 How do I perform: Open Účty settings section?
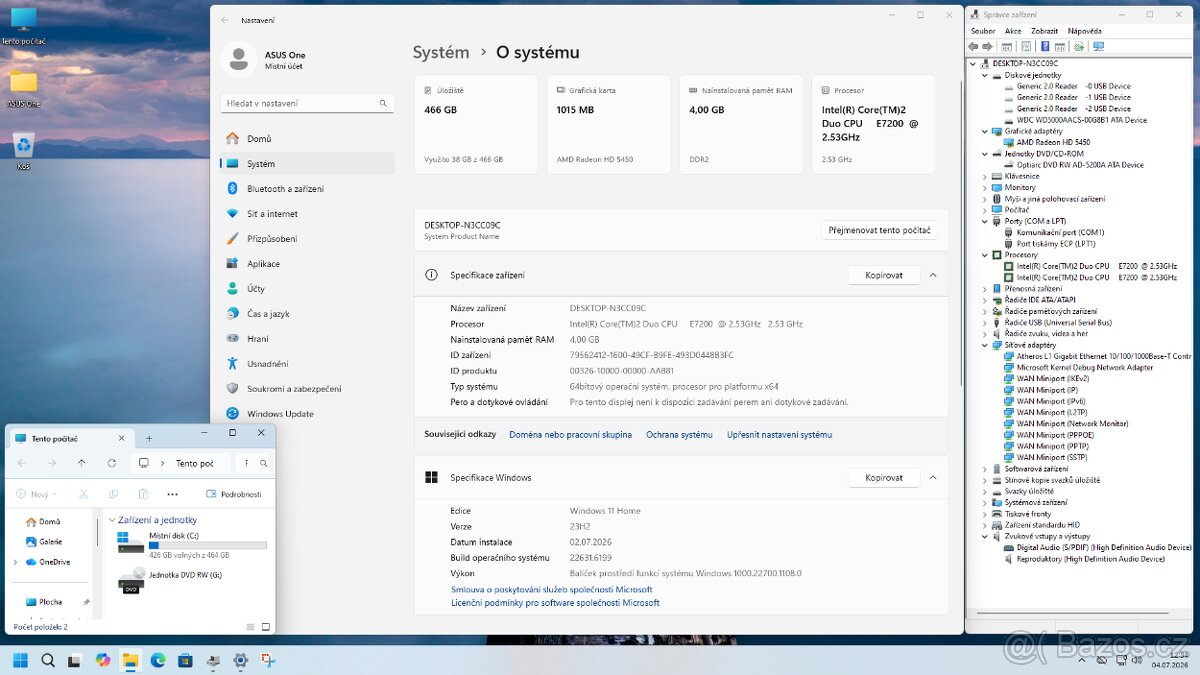[307, 288]
